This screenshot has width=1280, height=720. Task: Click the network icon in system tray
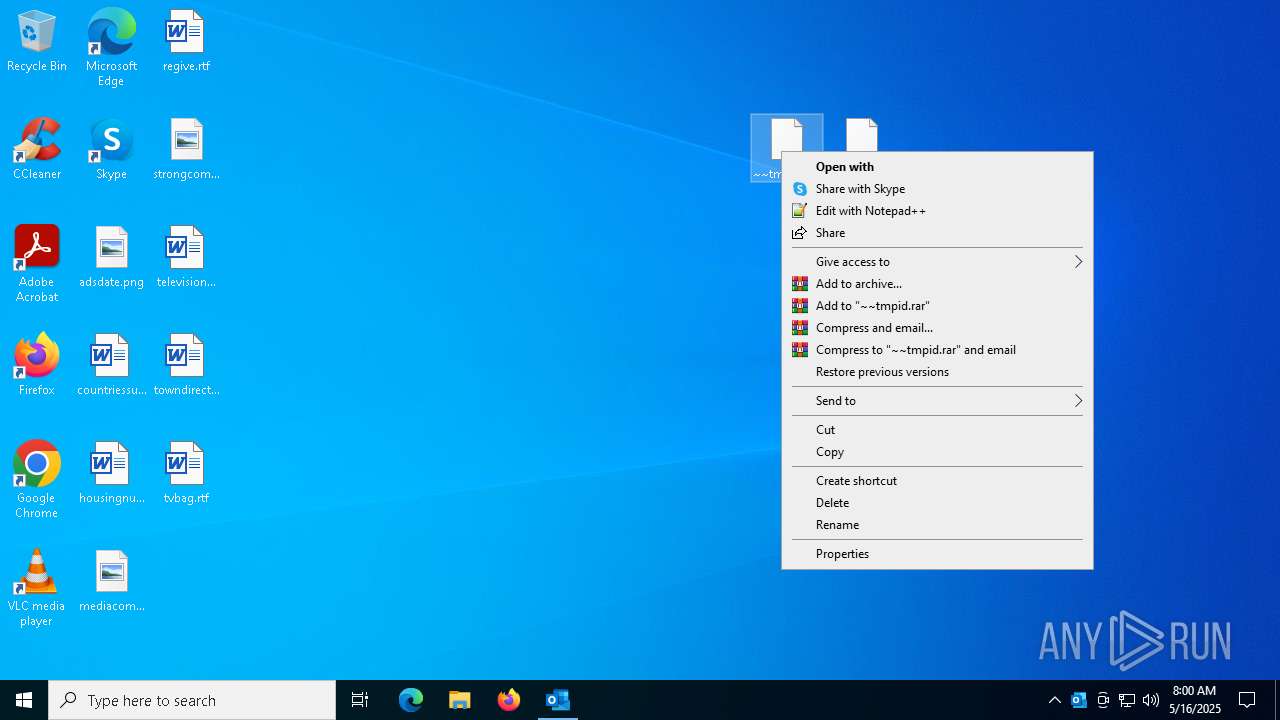(x=1127, y=700)
